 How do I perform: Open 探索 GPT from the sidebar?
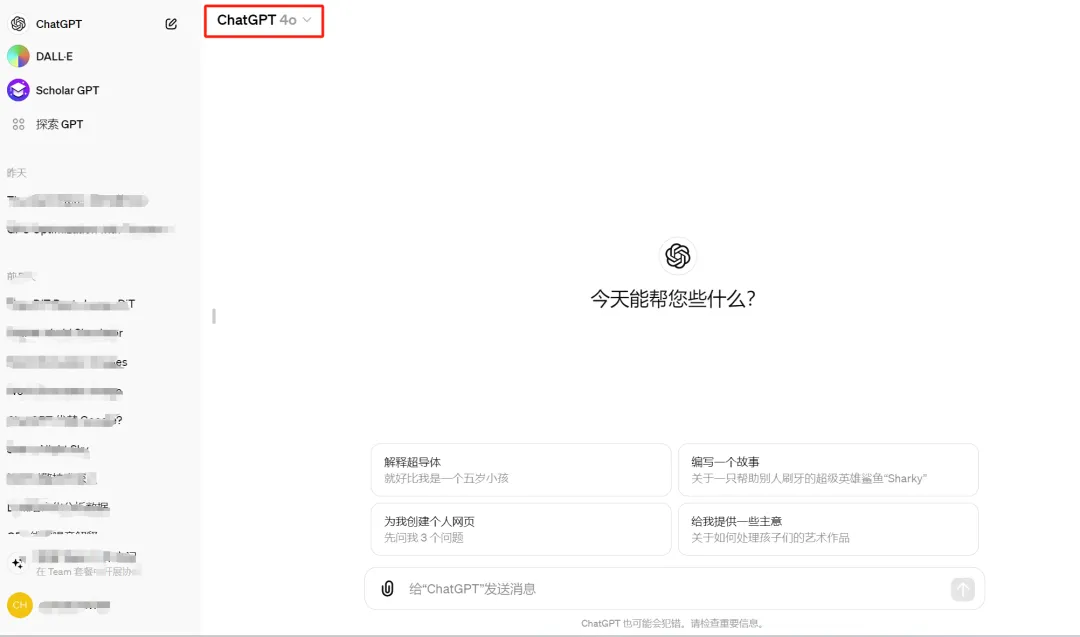coord(58,124)
